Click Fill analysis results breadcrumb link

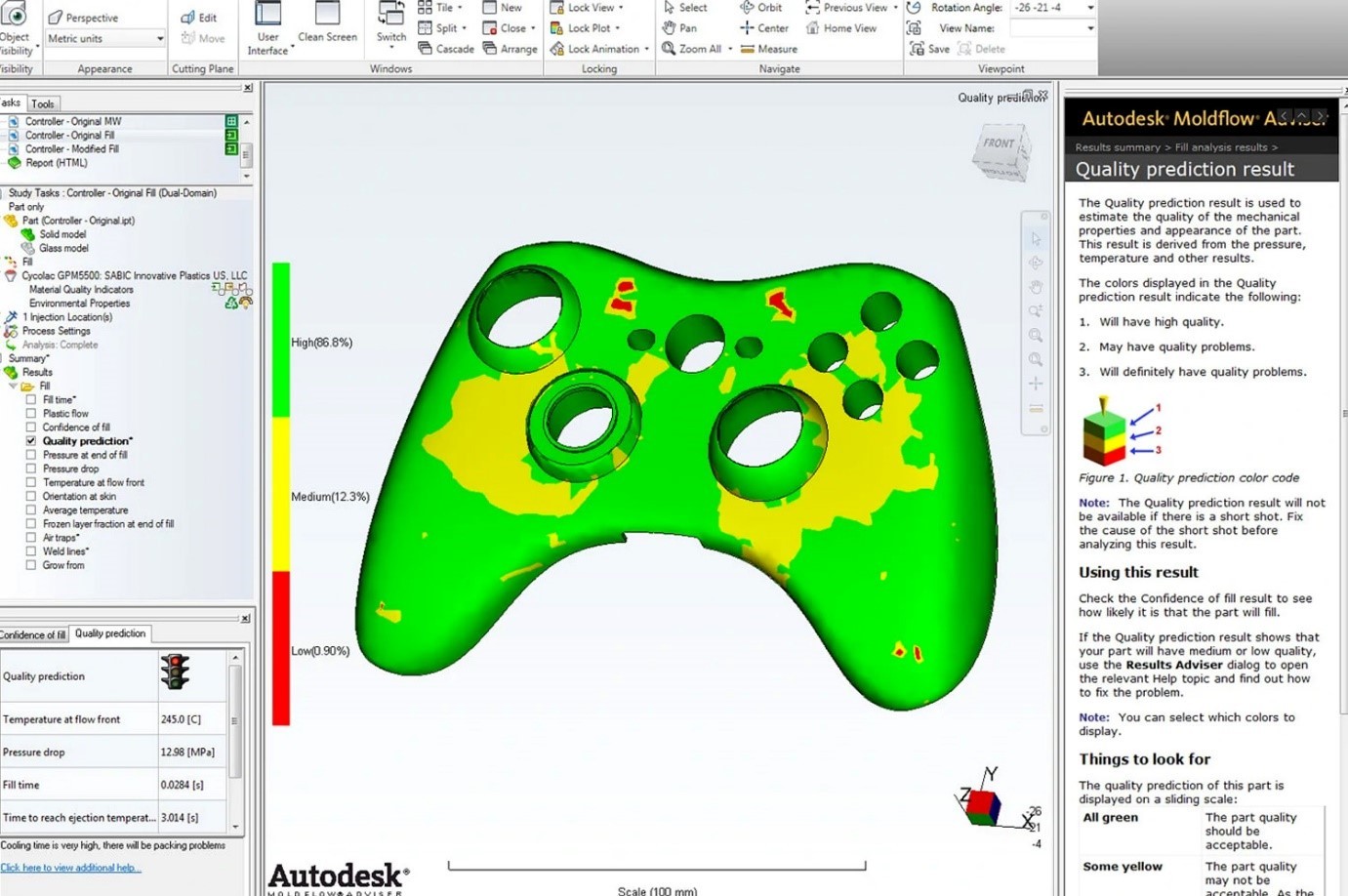click(1221, 147)
